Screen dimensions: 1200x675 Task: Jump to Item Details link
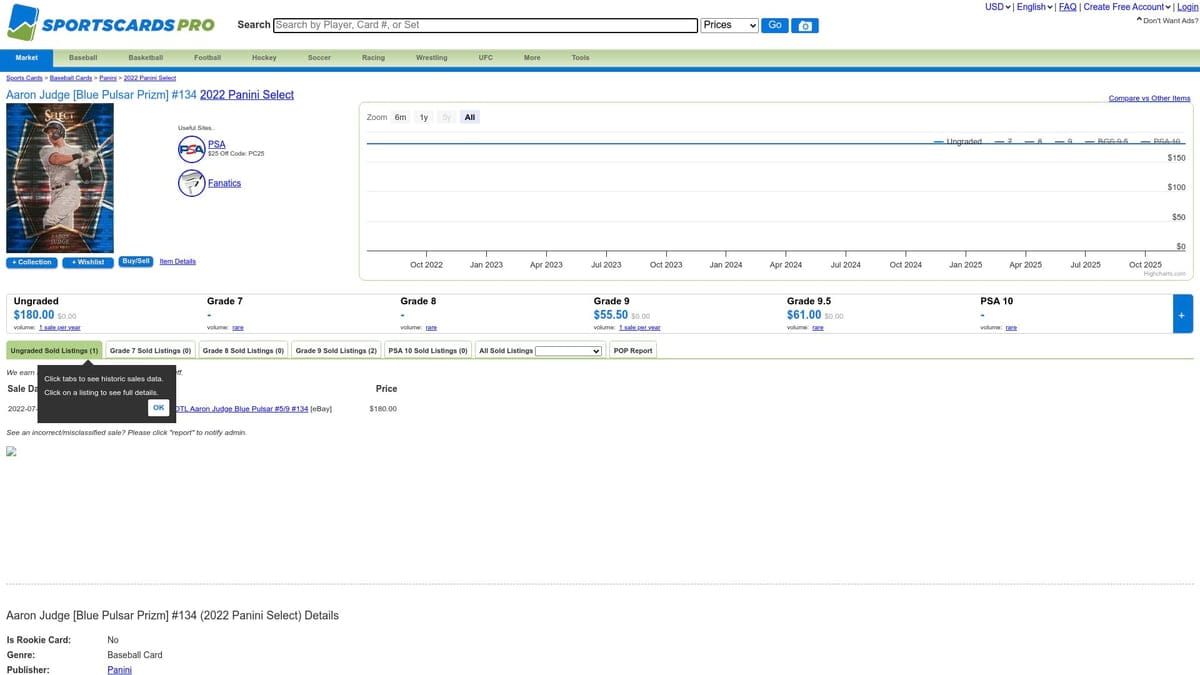pos(178,261)
